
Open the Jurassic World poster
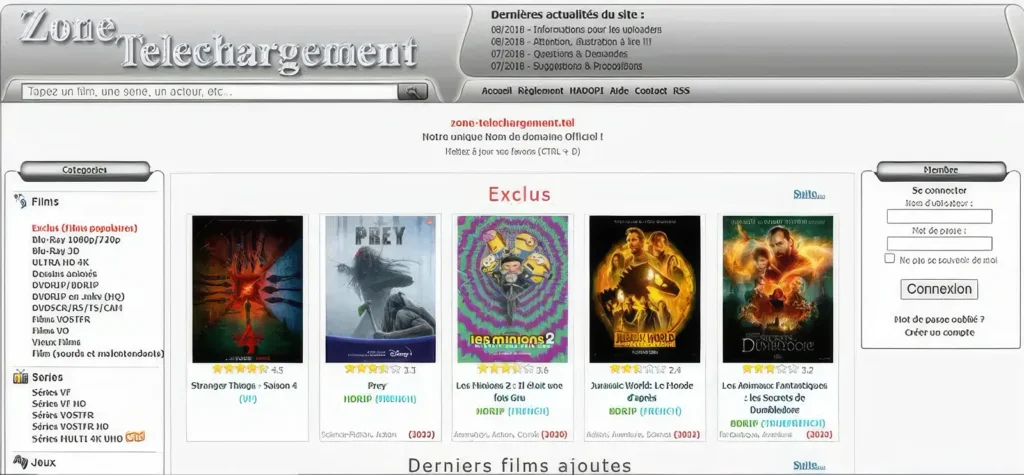click(645, 289)
